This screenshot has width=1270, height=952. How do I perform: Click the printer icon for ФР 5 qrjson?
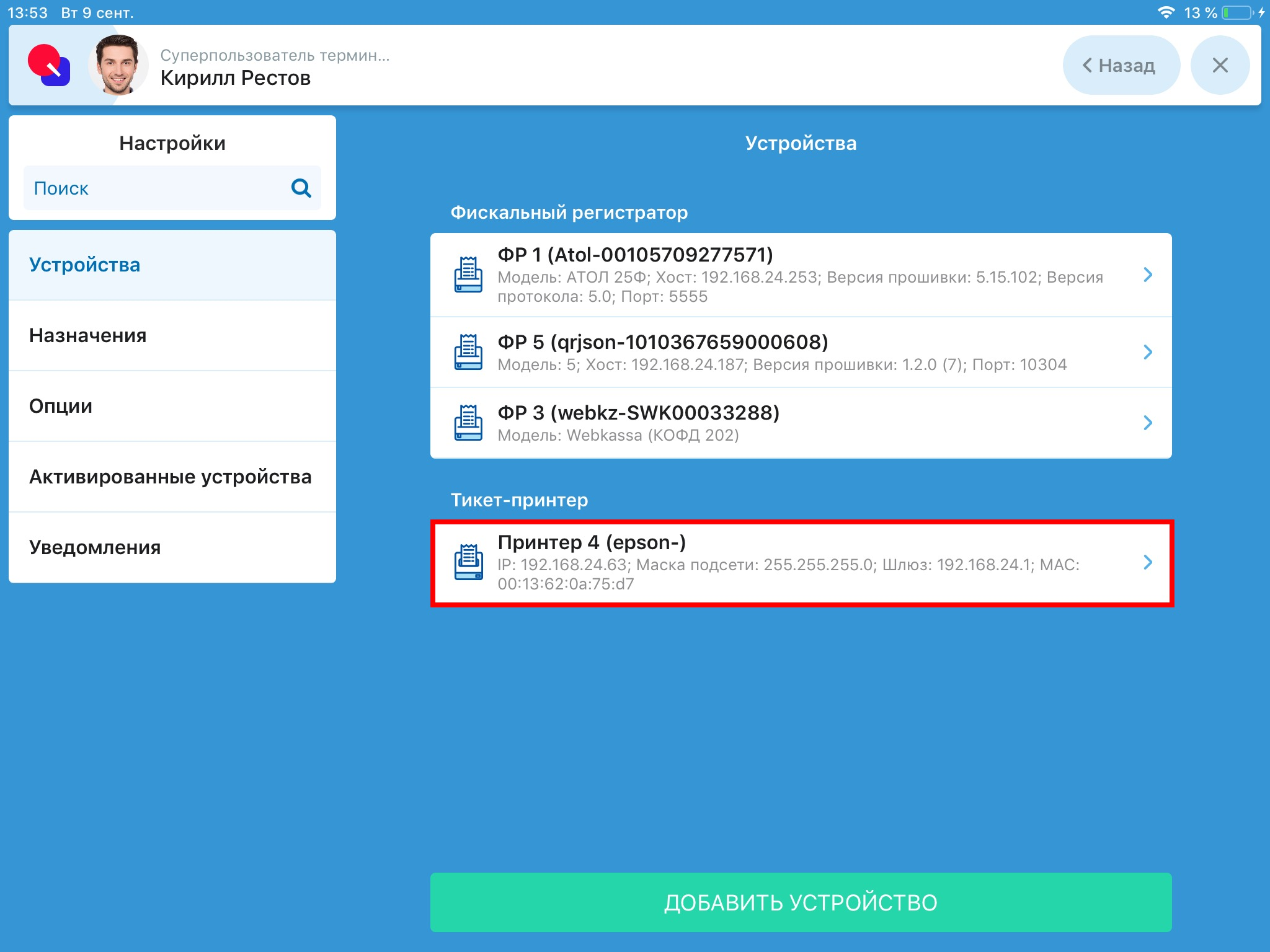(468, 352)
